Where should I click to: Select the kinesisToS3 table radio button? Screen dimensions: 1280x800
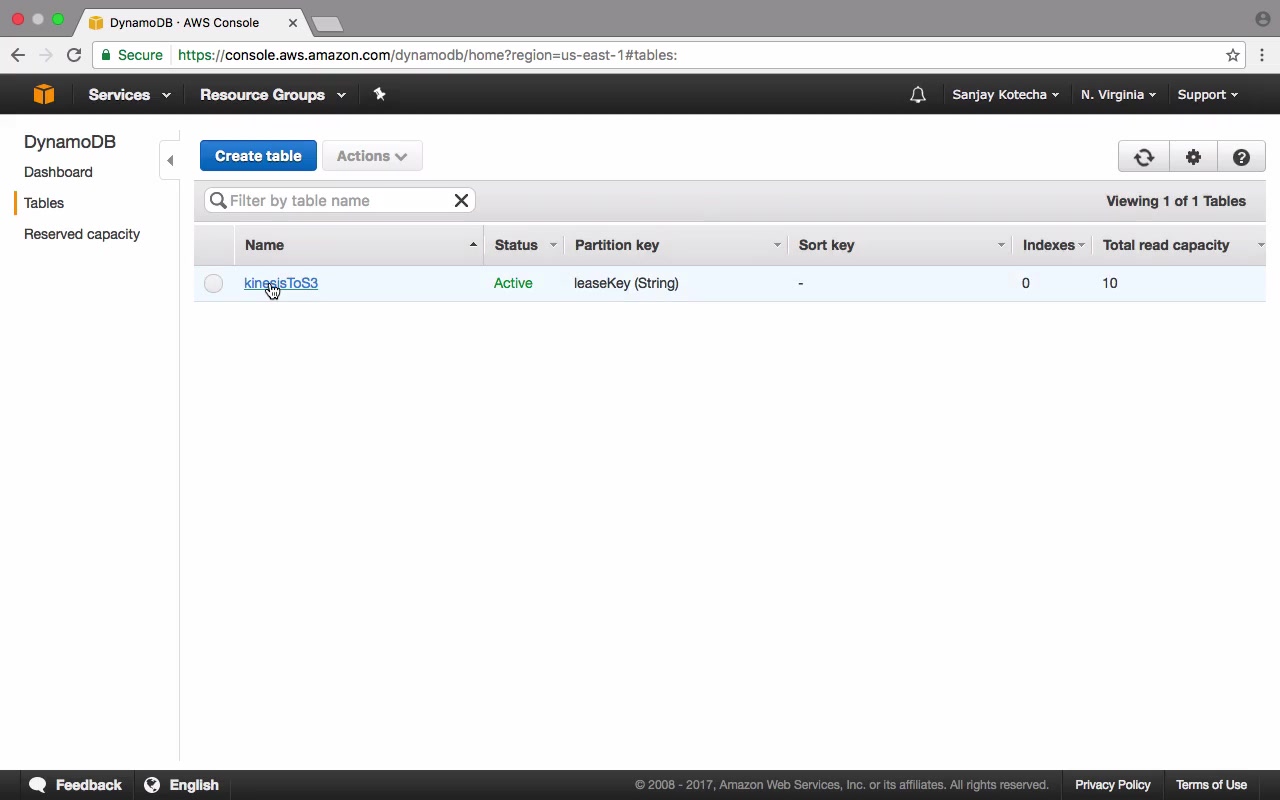(x=213, y=283)
